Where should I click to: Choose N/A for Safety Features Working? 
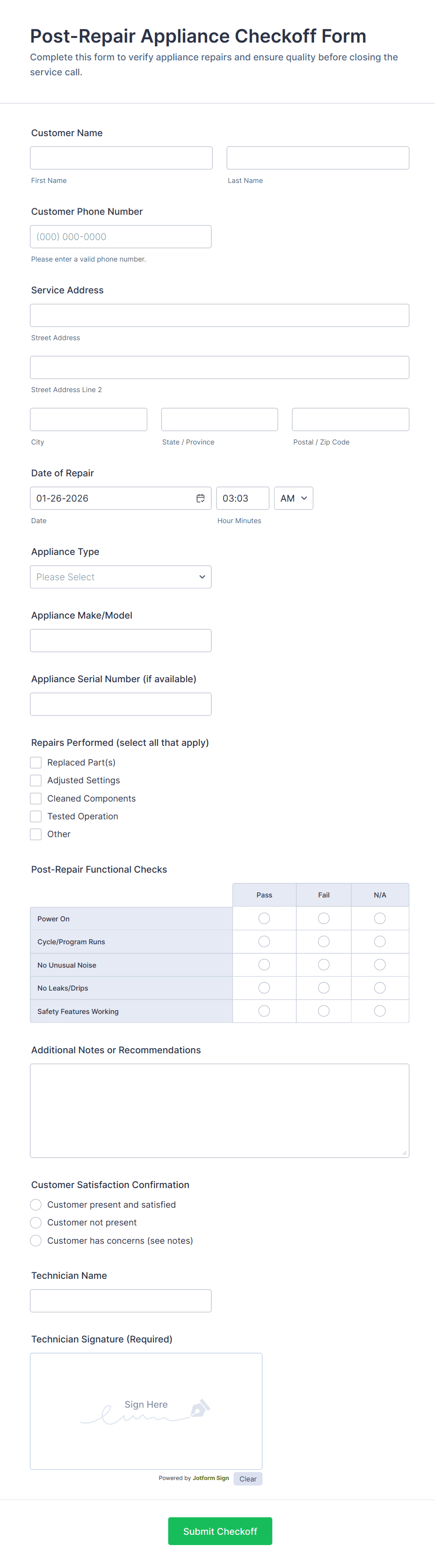point(380,1011)
